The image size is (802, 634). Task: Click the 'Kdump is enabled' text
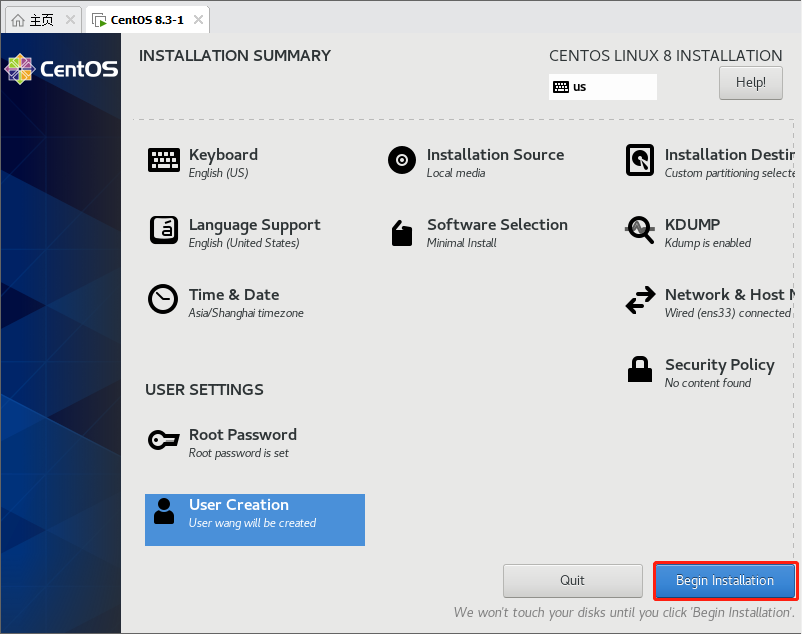(x=708, y=243)
